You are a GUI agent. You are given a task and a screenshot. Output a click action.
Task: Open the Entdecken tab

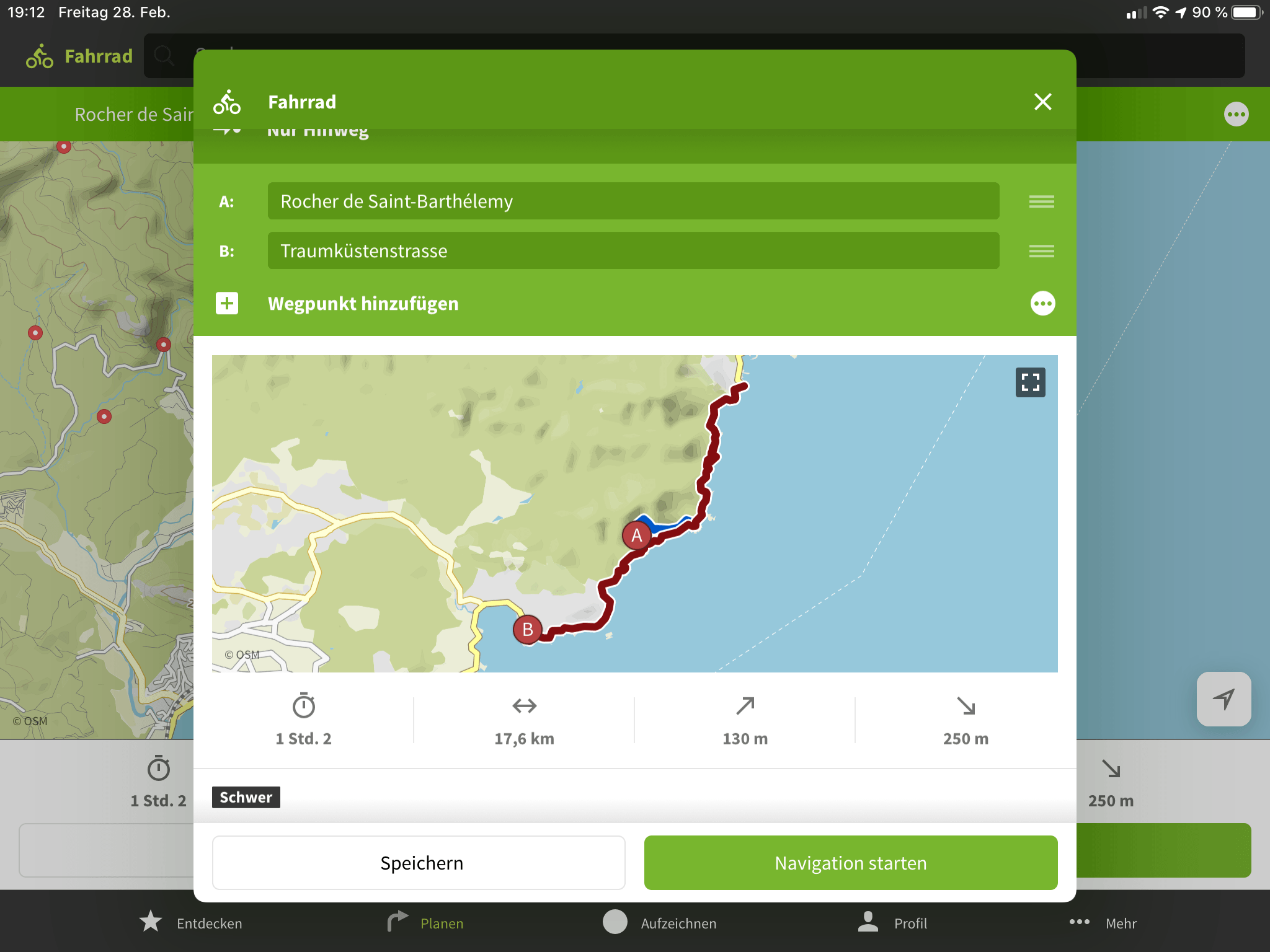point(191,923)
